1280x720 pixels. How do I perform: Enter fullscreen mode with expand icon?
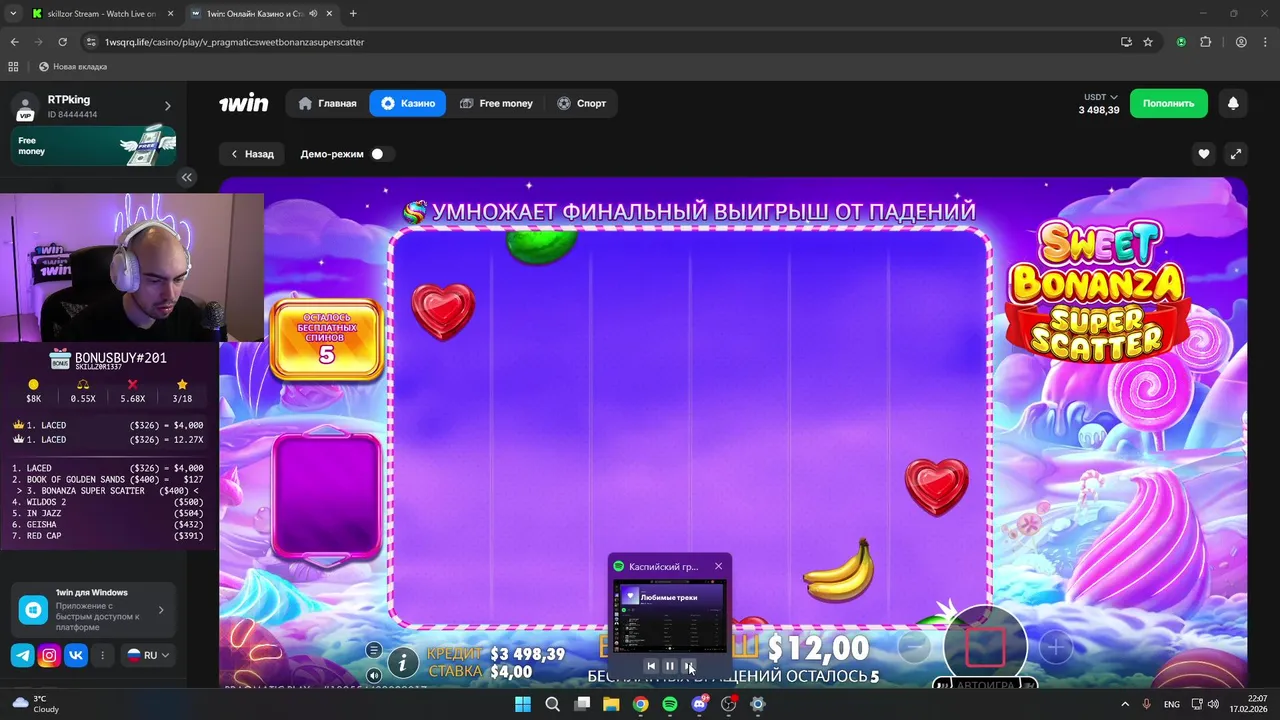1236,154
